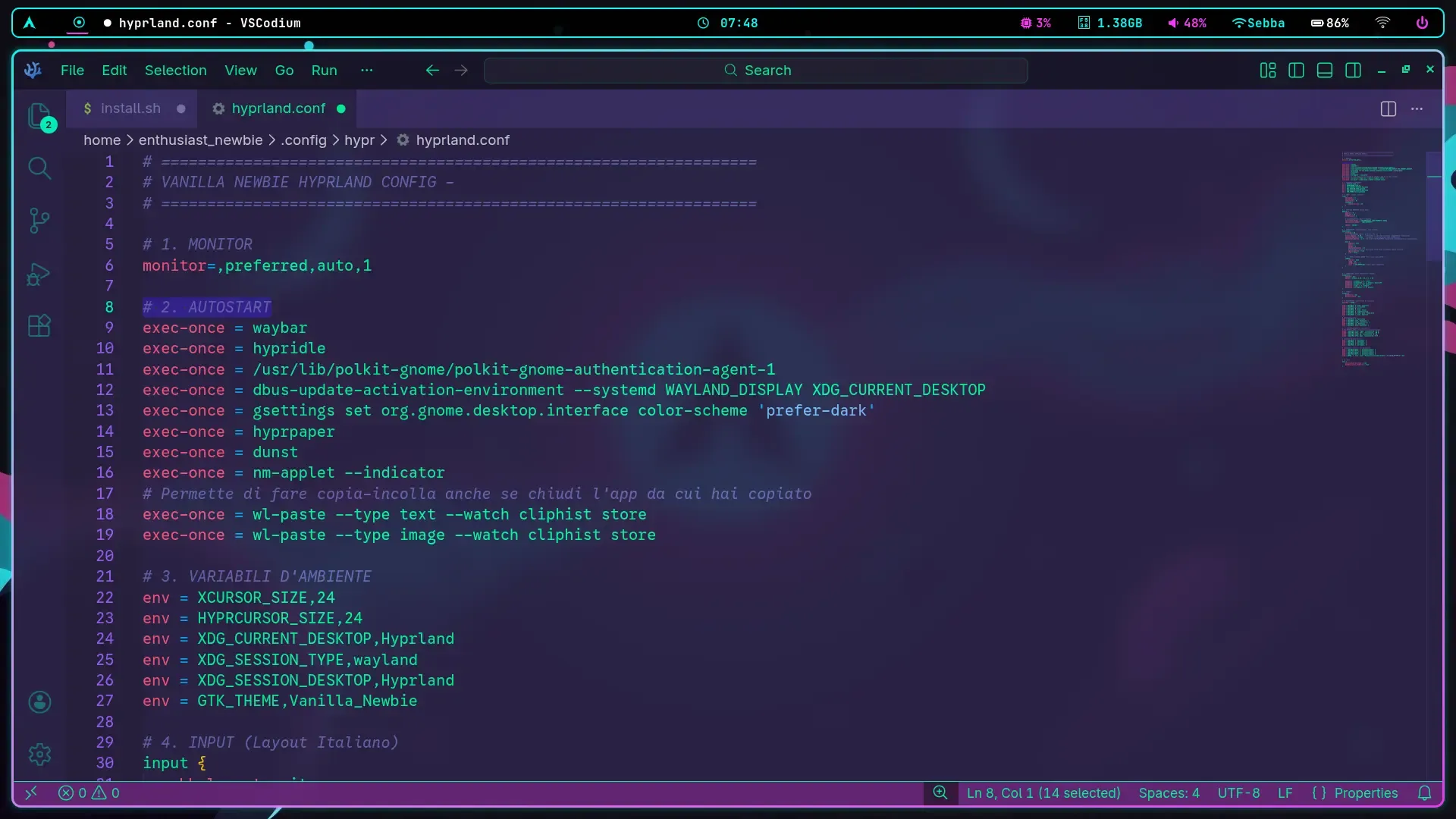
Task: Toggle the bottom panel layout button
Action: 1325,71
